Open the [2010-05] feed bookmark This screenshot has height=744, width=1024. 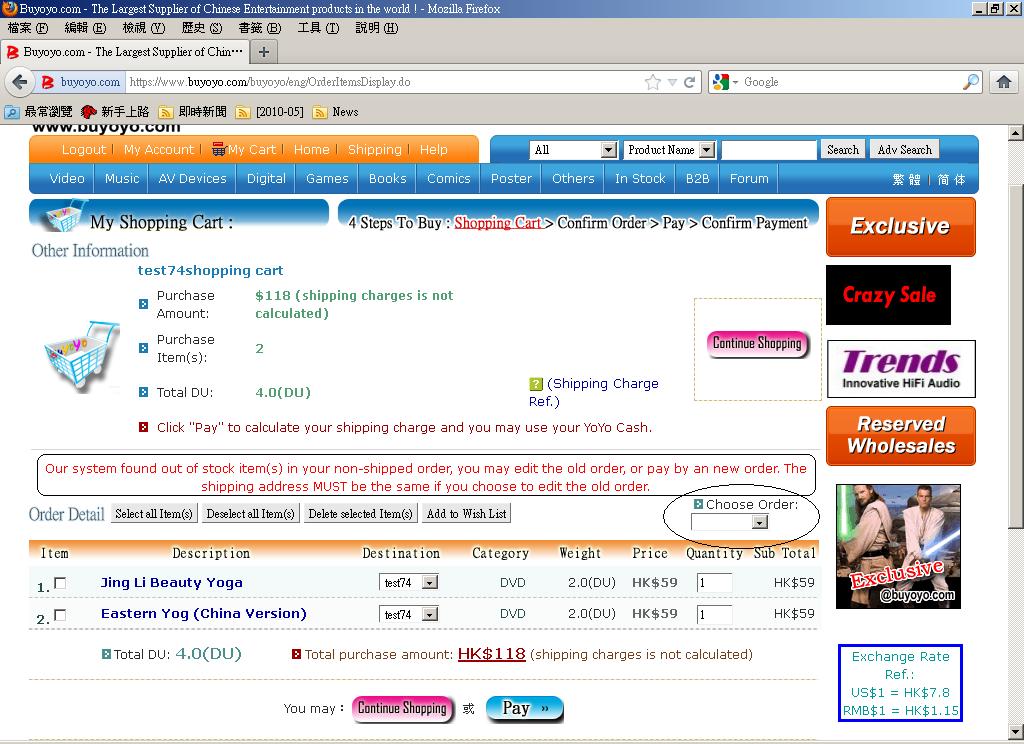click(270, 112)
